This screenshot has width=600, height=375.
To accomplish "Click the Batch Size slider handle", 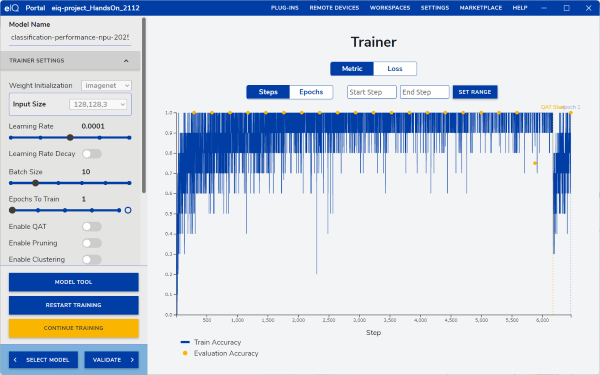I will pos(35,183).
